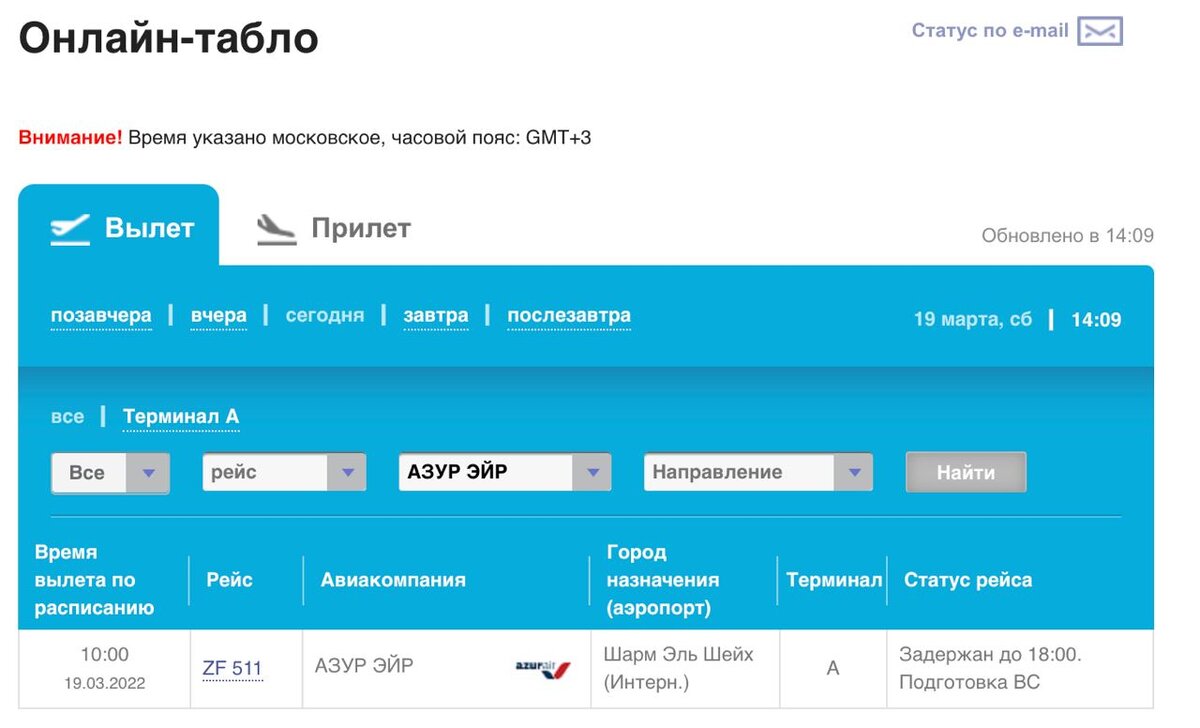Show flights for 'послезавтра'

point(569,316)
